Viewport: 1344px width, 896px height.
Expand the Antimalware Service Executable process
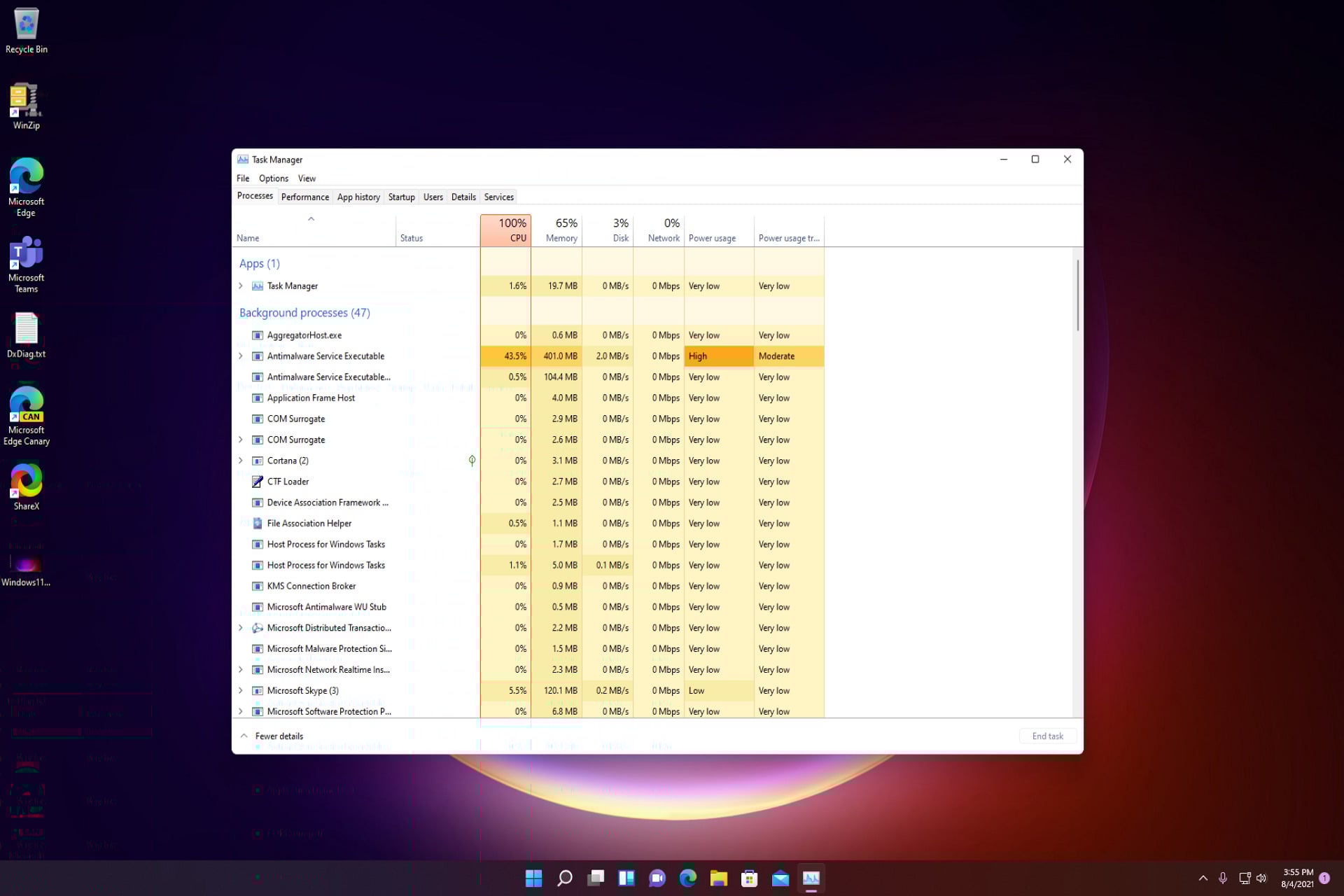click(241, 356)
